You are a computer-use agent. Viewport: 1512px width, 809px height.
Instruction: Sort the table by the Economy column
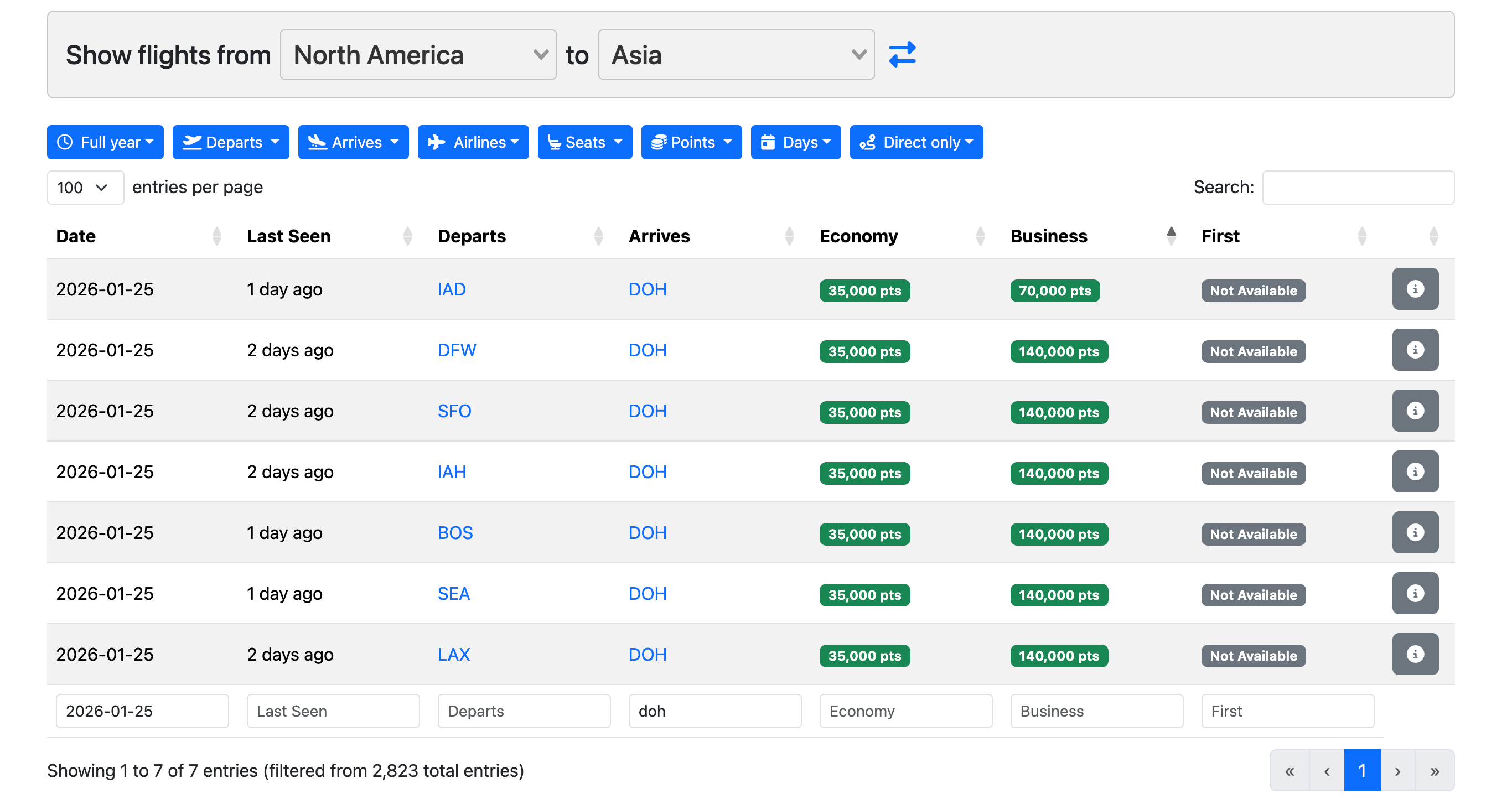coord(858,236)
